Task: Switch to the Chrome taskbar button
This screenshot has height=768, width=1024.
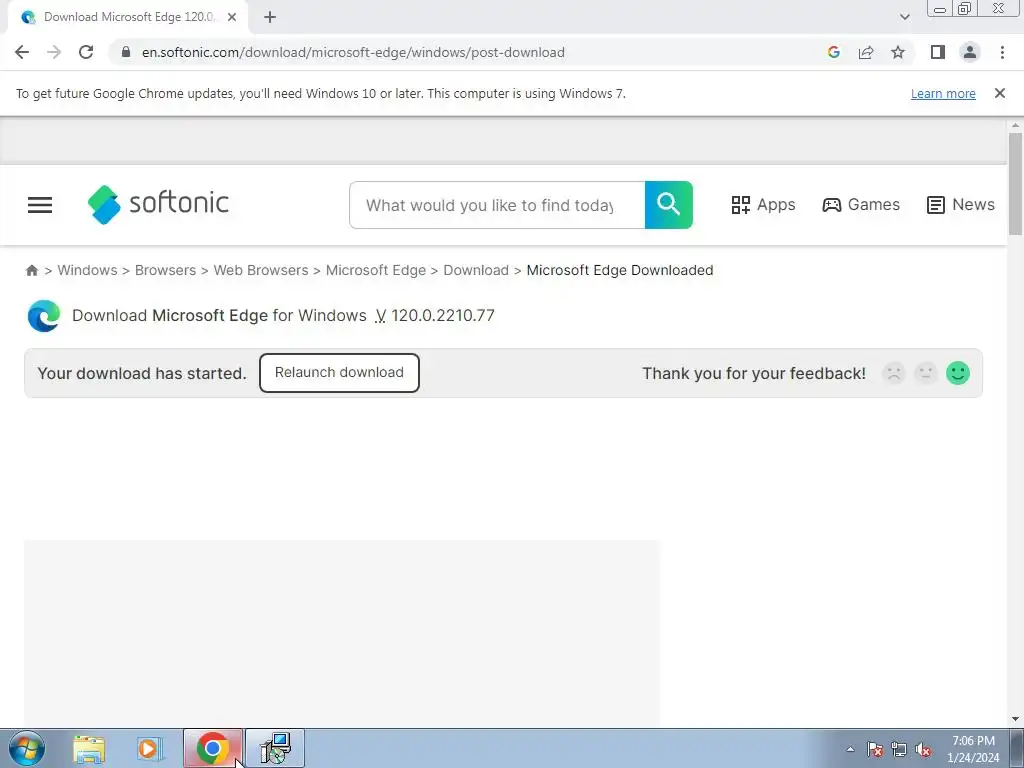Action: 212,748
